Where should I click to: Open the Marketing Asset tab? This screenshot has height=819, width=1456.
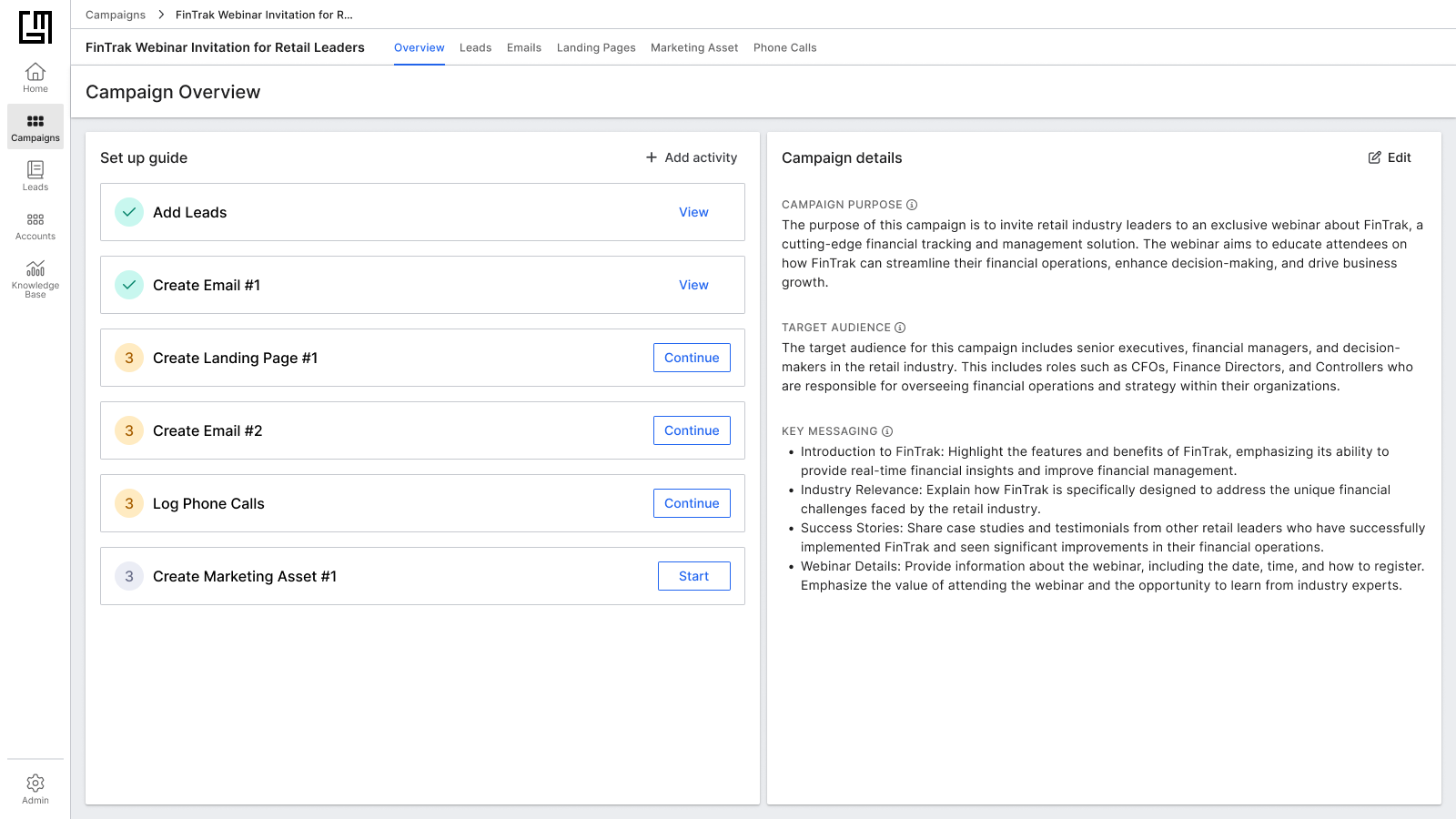(693, 47)
